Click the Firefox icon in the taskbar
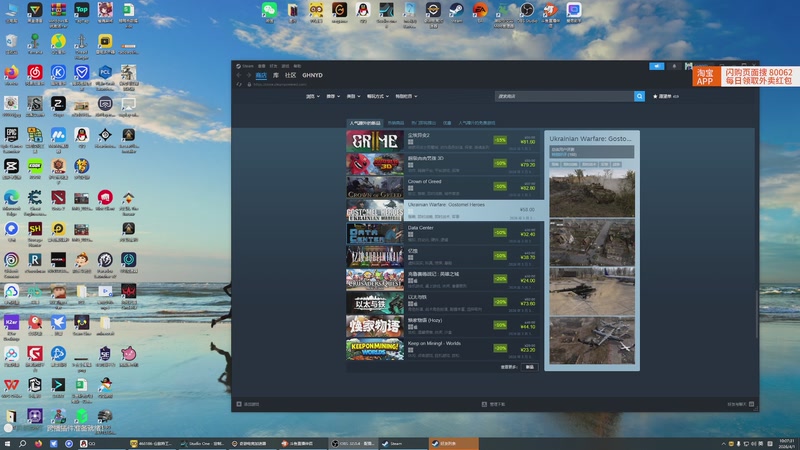 pyautogui.click(x=38, y=443)
